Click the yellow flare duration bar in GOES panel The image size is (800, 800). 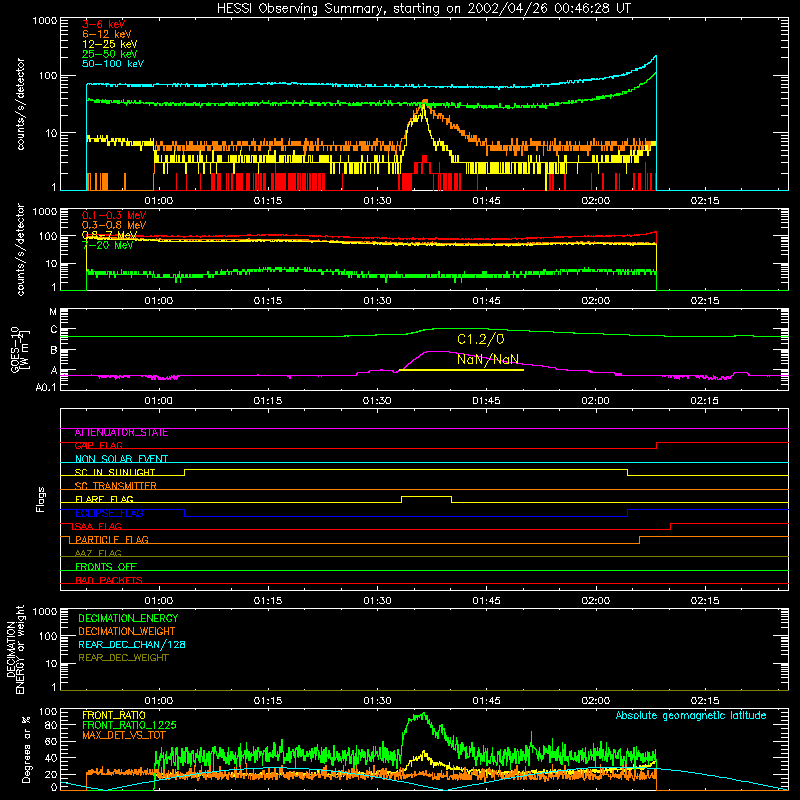461,370
